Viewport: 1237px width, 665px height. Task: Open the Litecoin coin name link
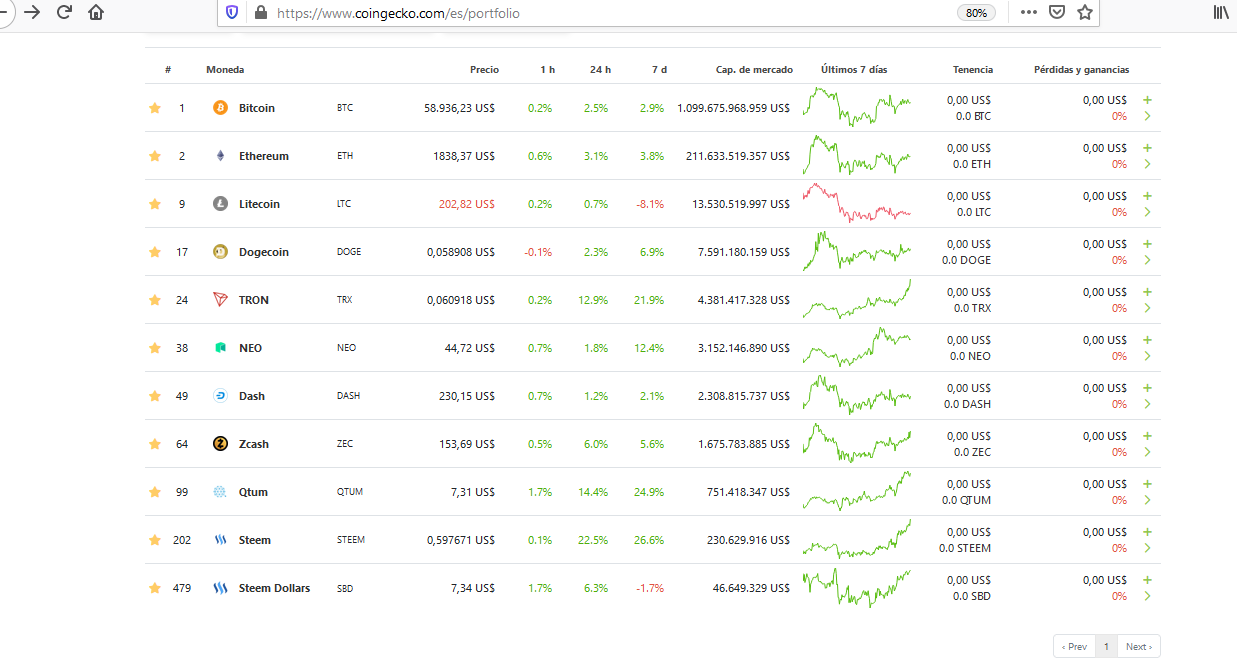(259, 204)
